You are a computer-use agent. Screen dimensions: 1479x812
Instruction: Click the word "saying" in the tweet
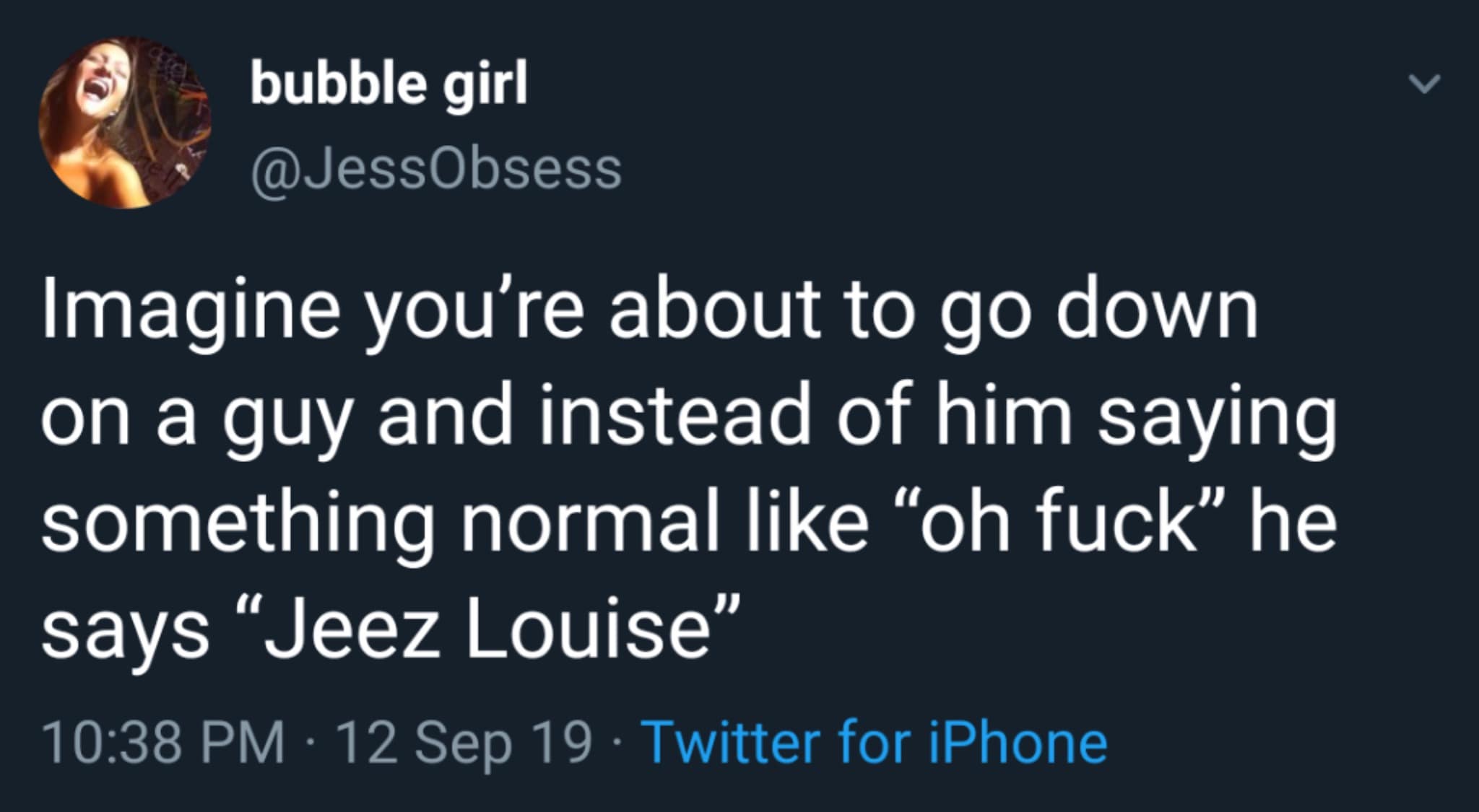click(x=1217, y=422)
